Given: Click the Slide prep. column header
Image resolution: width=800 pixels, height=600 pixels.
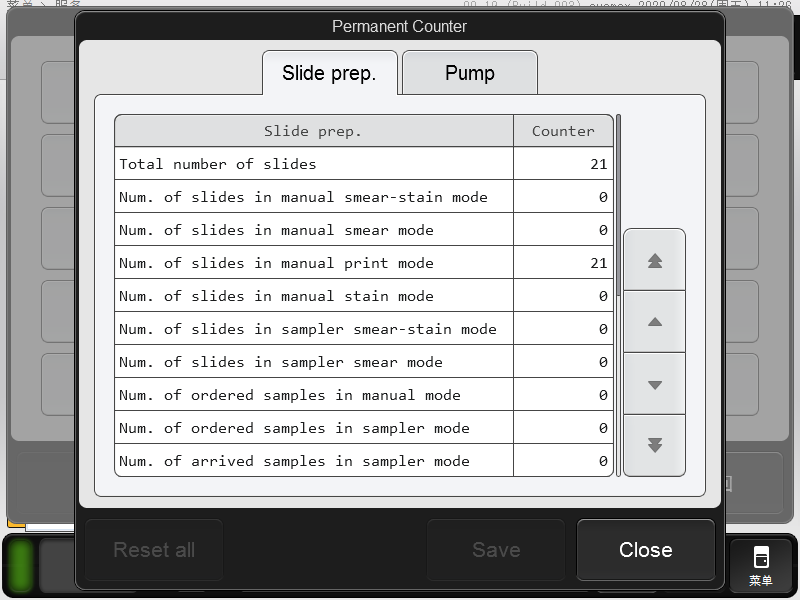Looking at the screenshot, I should (x=313, y=131).
